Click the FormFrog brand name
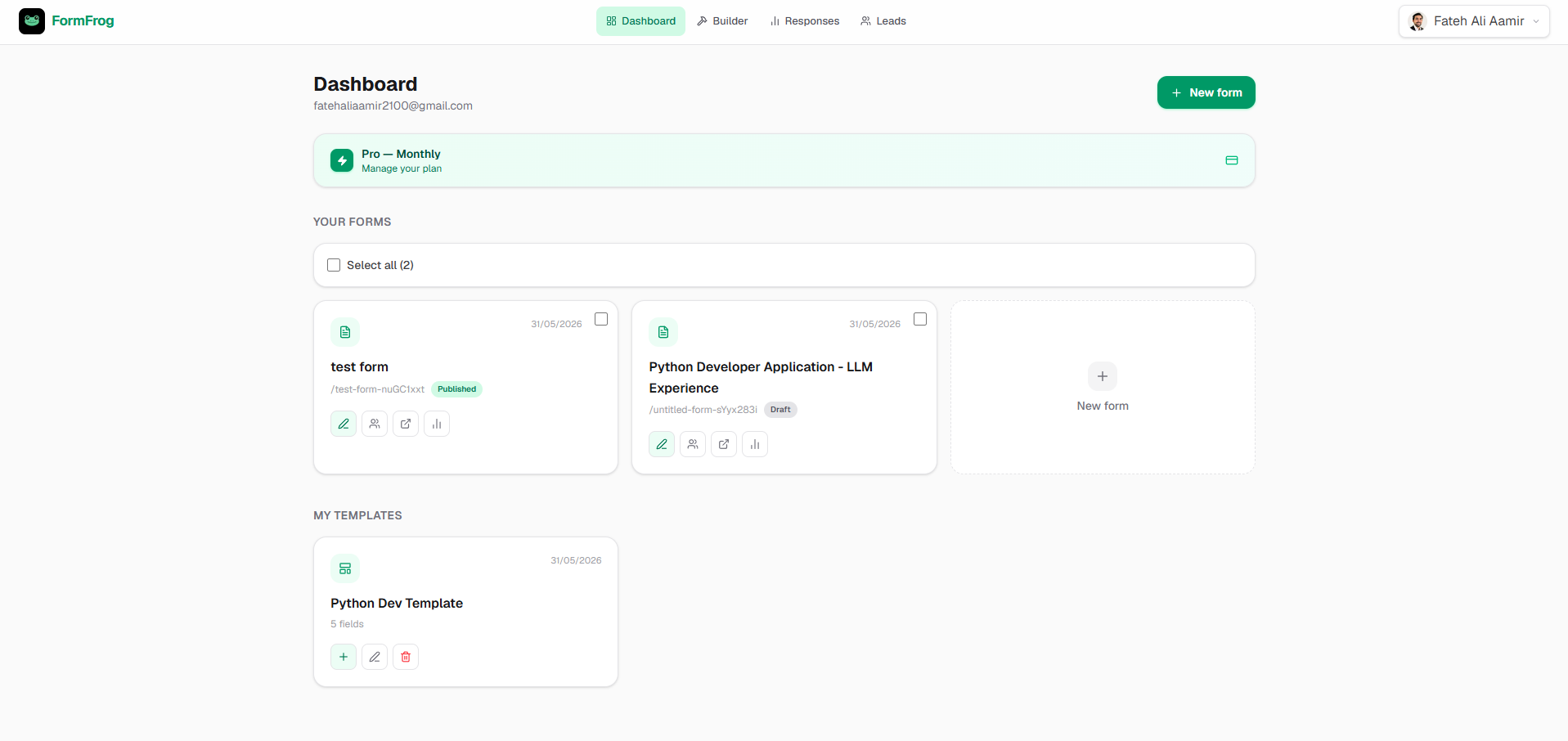Image resolution: width=1568 pixels, height=741 pixels. point(83,21)
